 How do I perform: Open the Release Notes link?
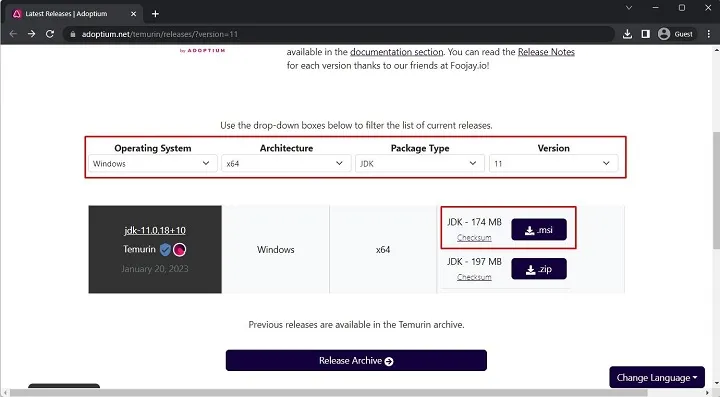(546, 52)
